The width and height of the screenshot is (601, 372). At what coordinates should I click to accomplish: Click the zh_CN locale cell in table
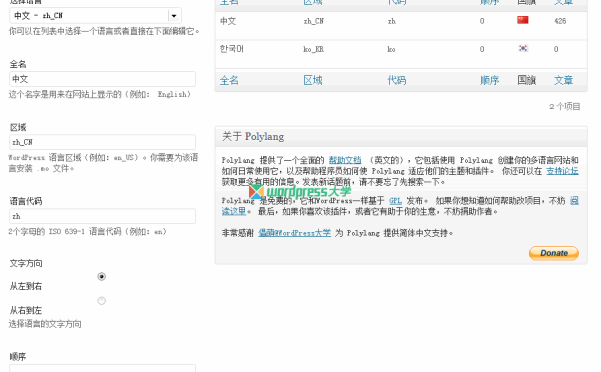[314, 21]
